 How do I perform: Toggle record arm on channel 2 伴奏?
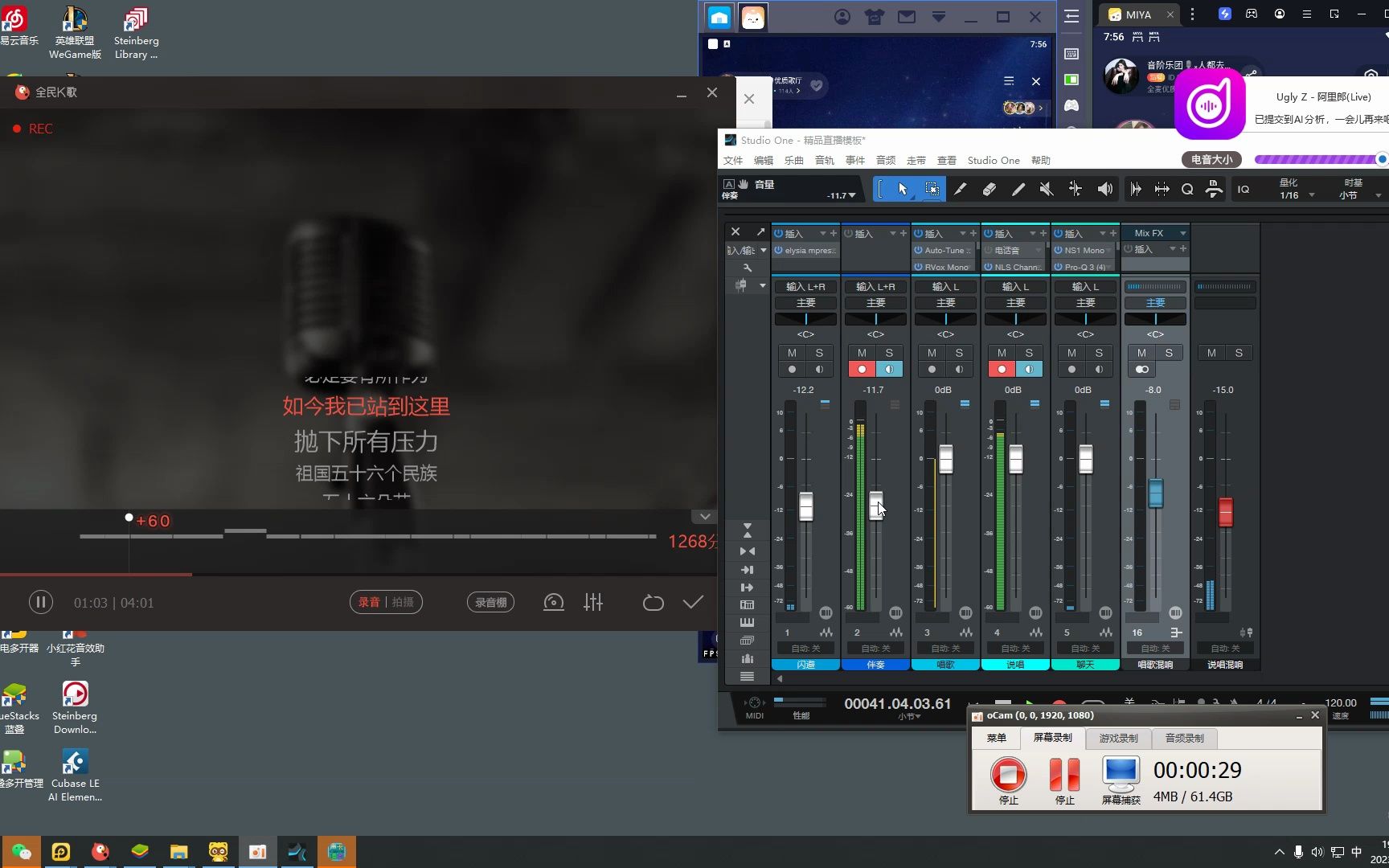pos(862,370)
